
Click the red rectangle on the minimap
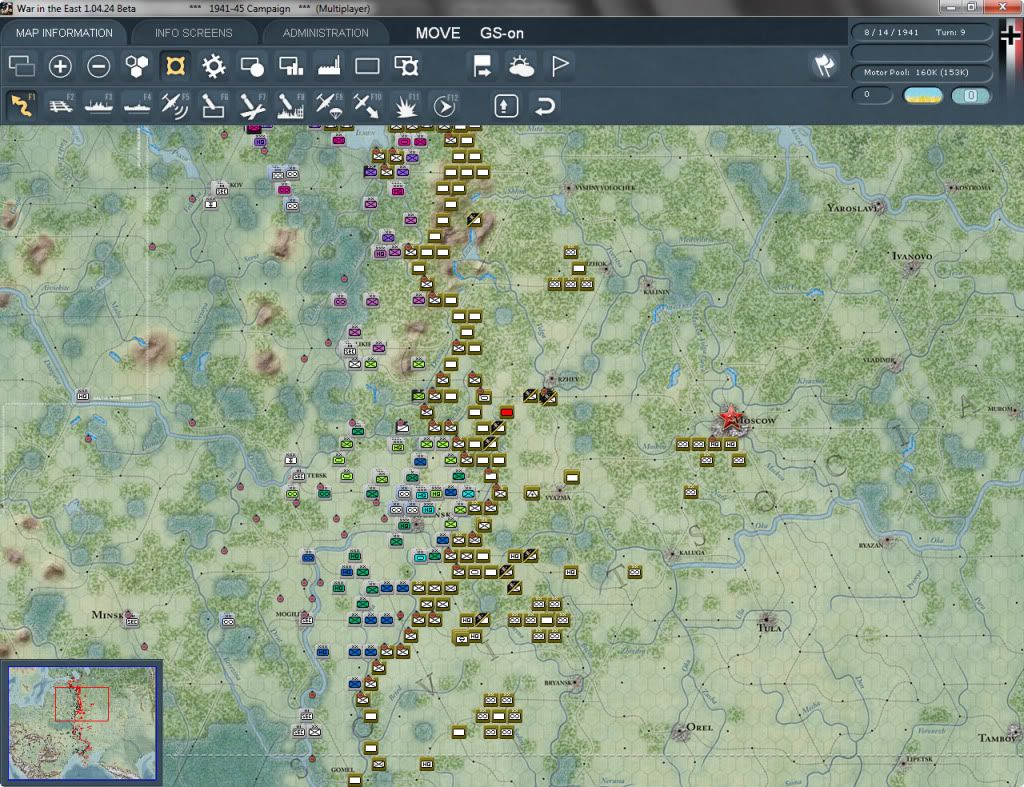click(x=82, y=704)
